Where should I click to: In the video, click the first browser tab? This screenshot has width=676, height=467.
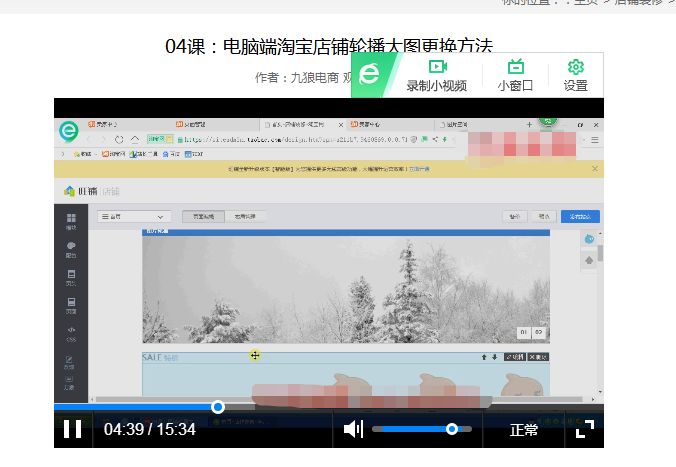pyautogui.click(x=127, y=124)
